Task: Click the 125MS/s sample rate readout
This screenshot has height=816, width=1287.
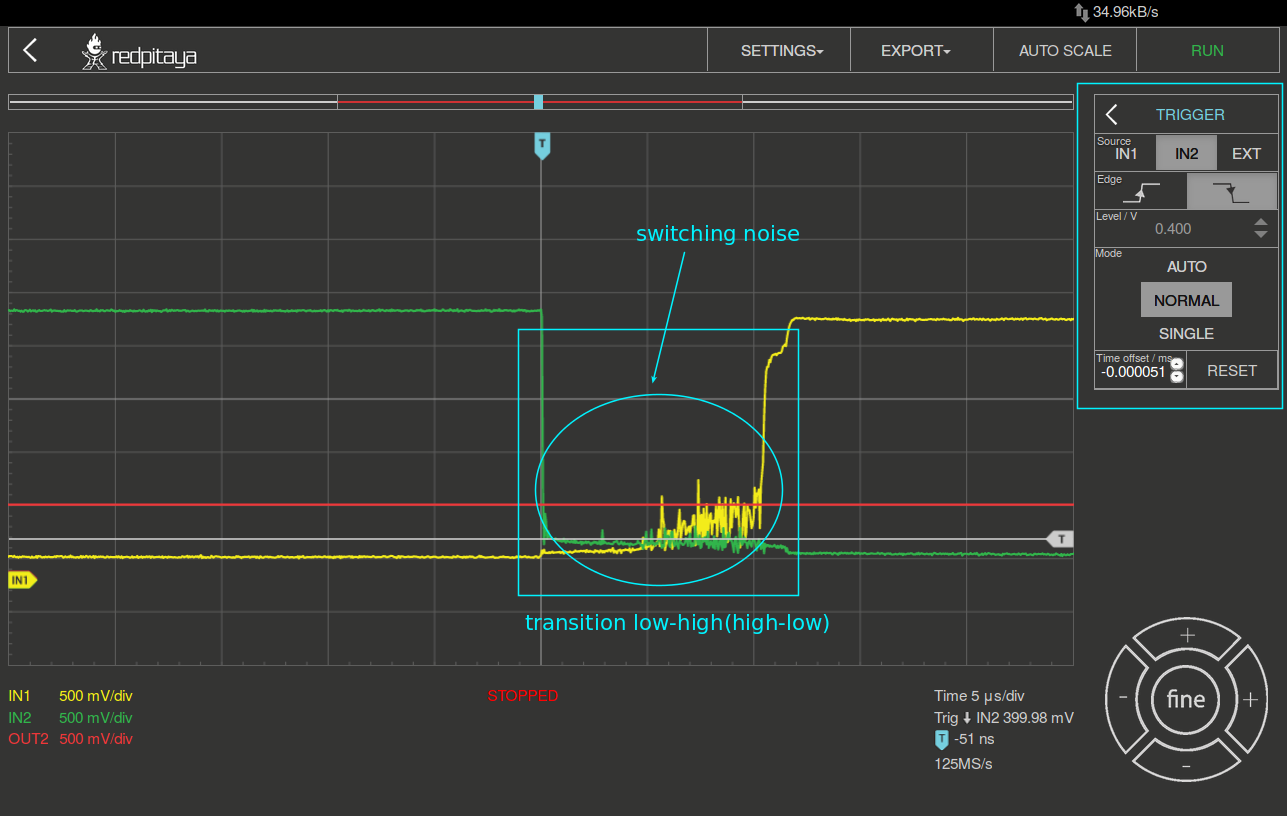Action: click(x=964, y=764)
